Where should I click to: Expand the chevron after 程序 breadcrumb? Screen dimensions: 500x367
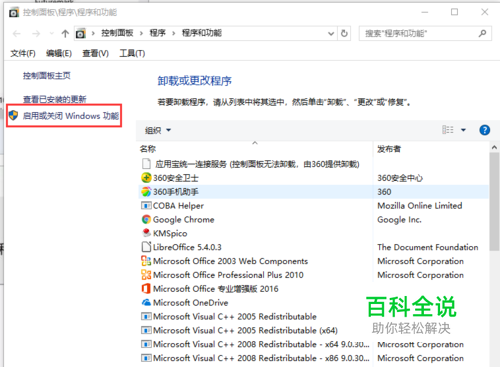(173, 33)
